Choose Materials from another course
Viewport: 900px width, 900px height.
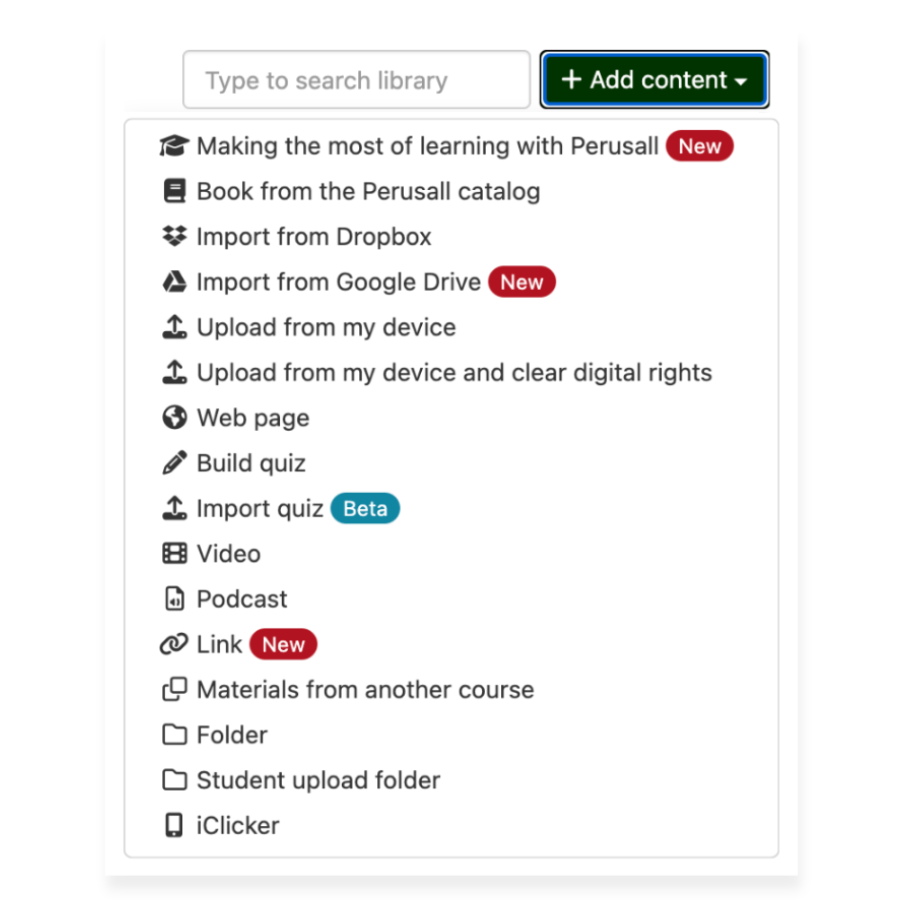pos(366,689)
